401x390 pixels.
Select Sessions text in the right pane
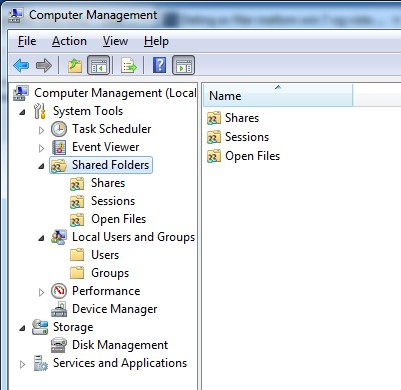pyautogui.click(x=247, y=137)
